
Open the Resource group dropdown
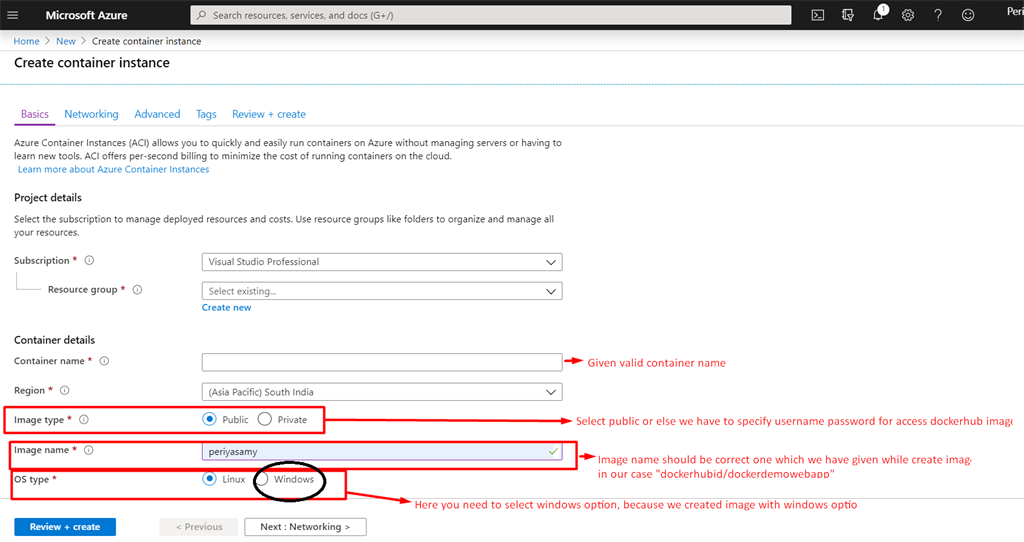tap(382, 291)
